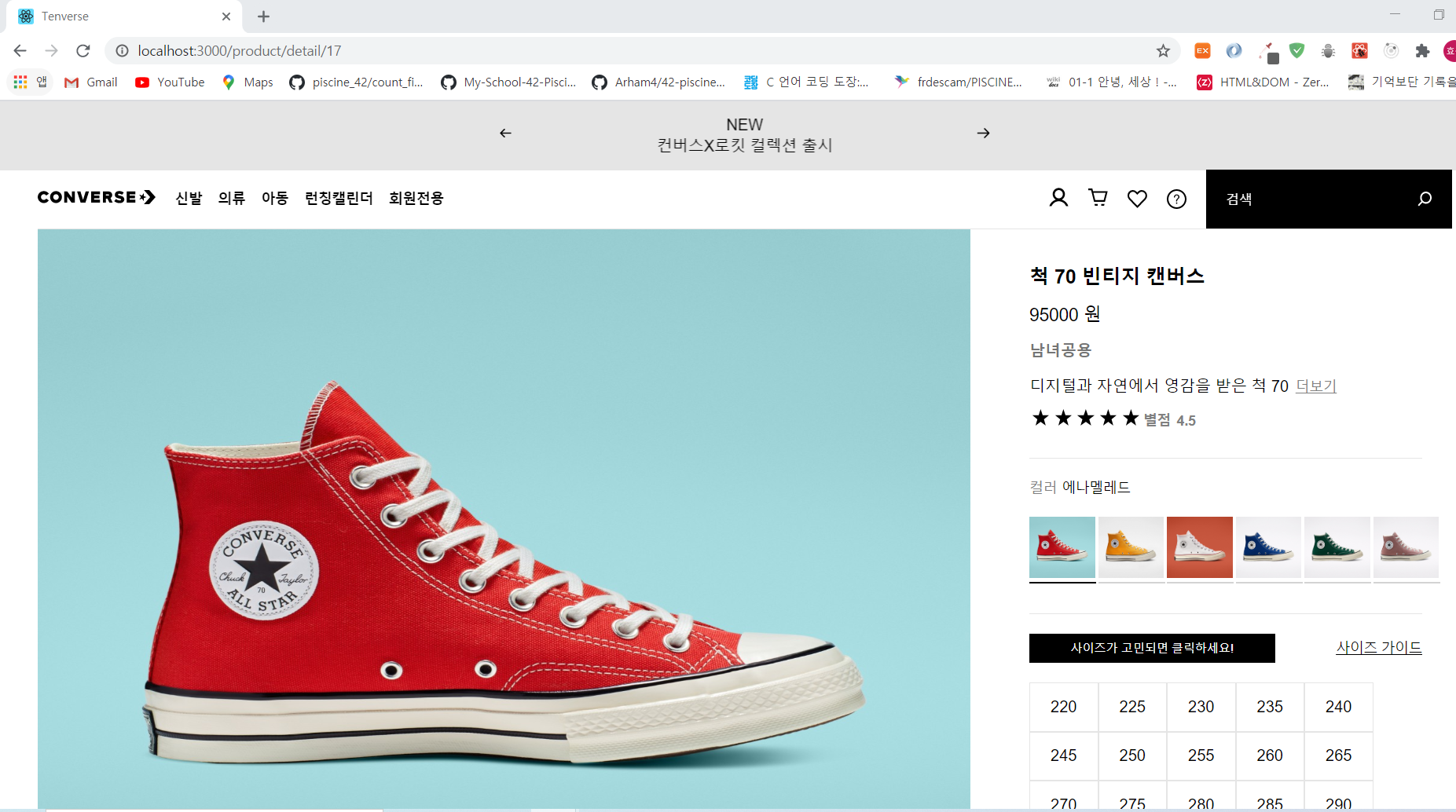Open the account profile icon
The image size is (1456, 812).
point(1058,198)
